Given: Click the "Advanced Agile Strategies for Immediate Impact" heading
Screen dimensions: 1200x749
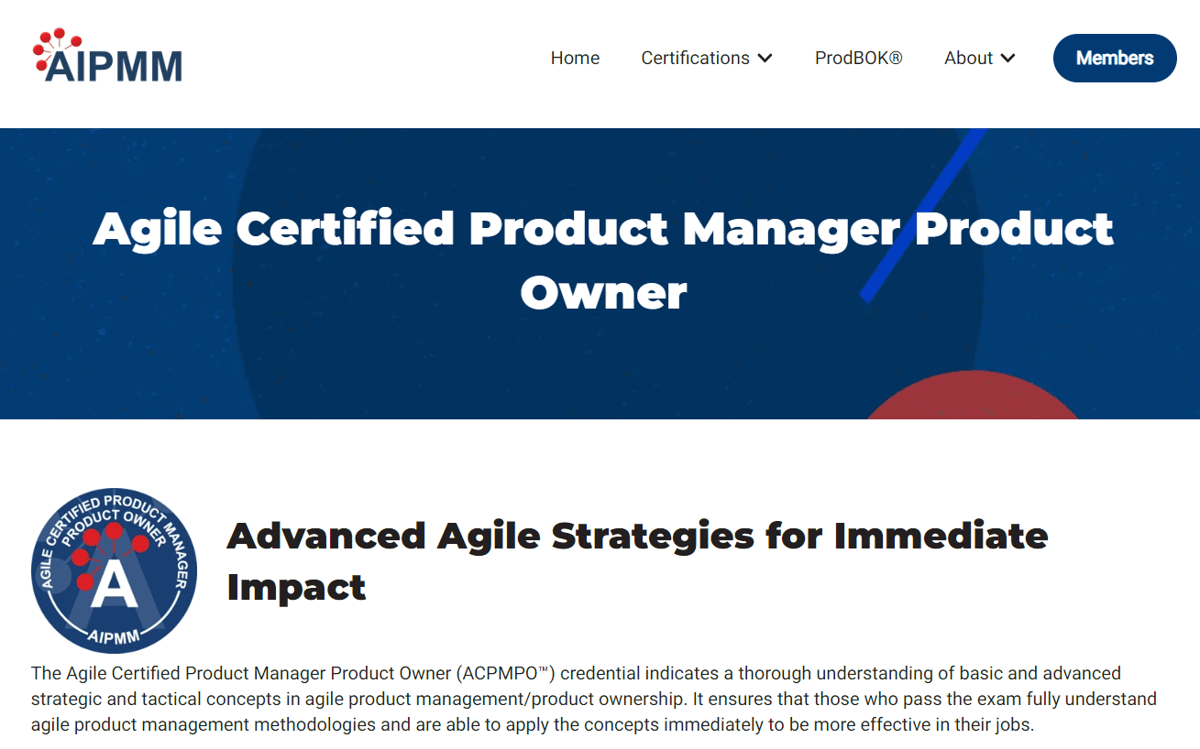Looking at the screenshot, I should (637, 561).
